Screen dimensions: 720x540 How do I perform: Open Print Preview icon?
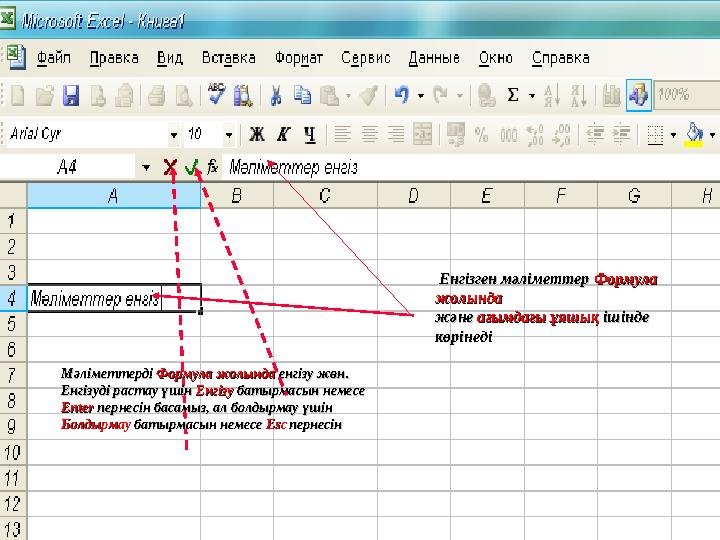click(184, 96)
